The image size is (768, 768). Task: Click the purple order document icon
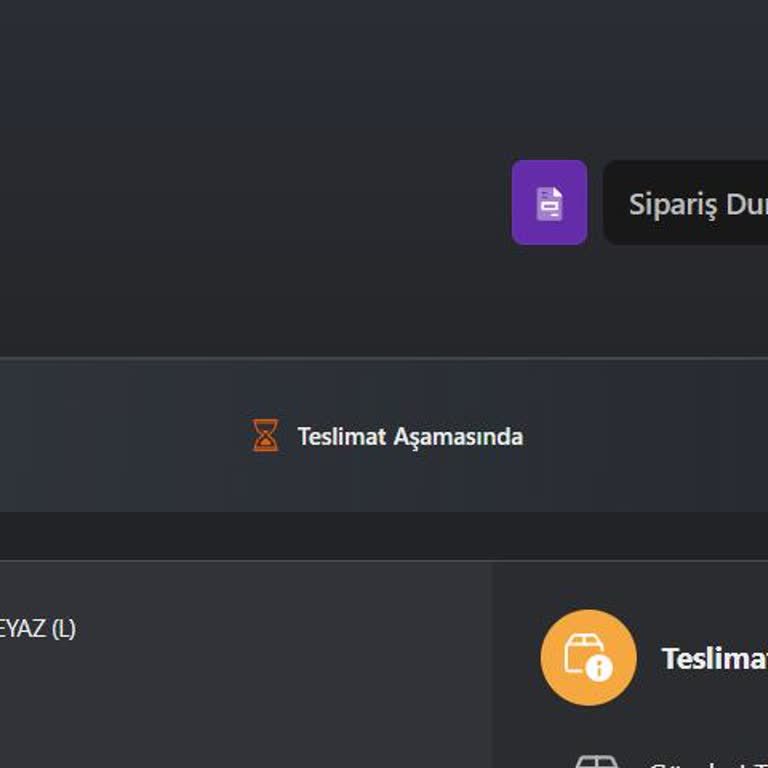click(549, 202)
